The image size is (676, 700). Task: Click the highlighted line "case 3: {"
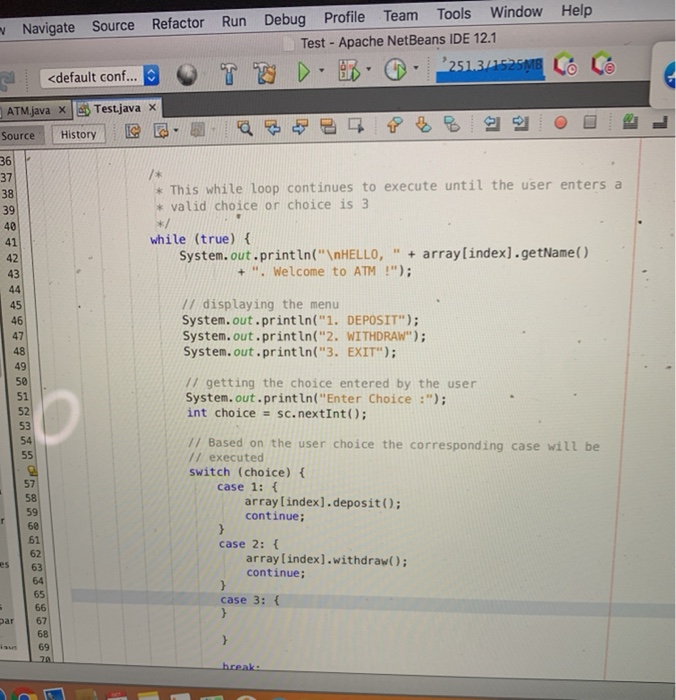pos(250,600)
